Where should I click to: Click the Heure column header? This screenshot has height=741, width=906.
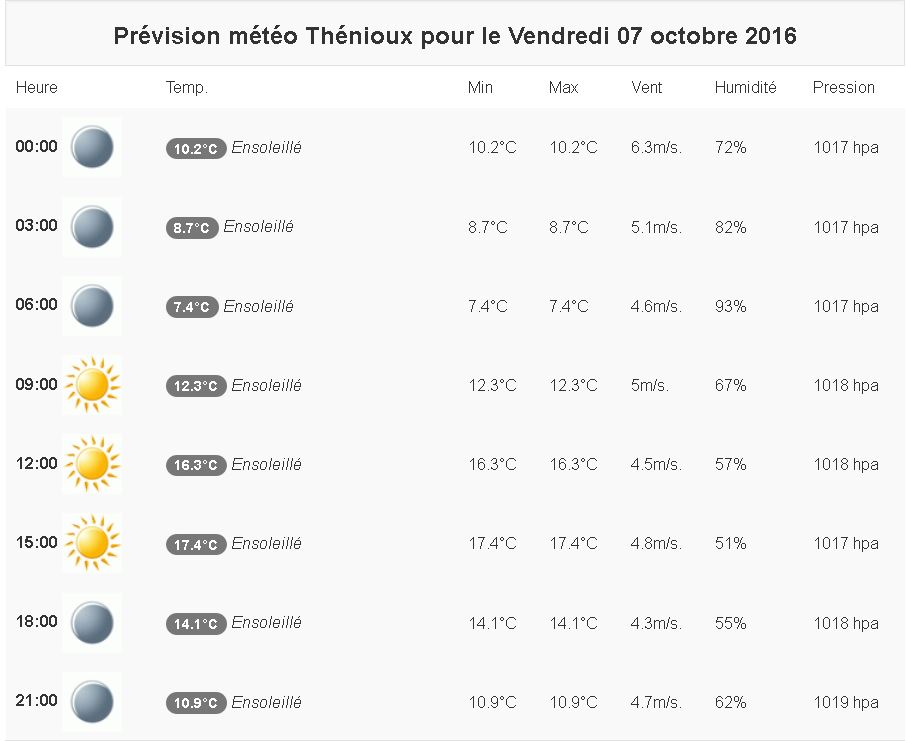click(x=37, y=88)
